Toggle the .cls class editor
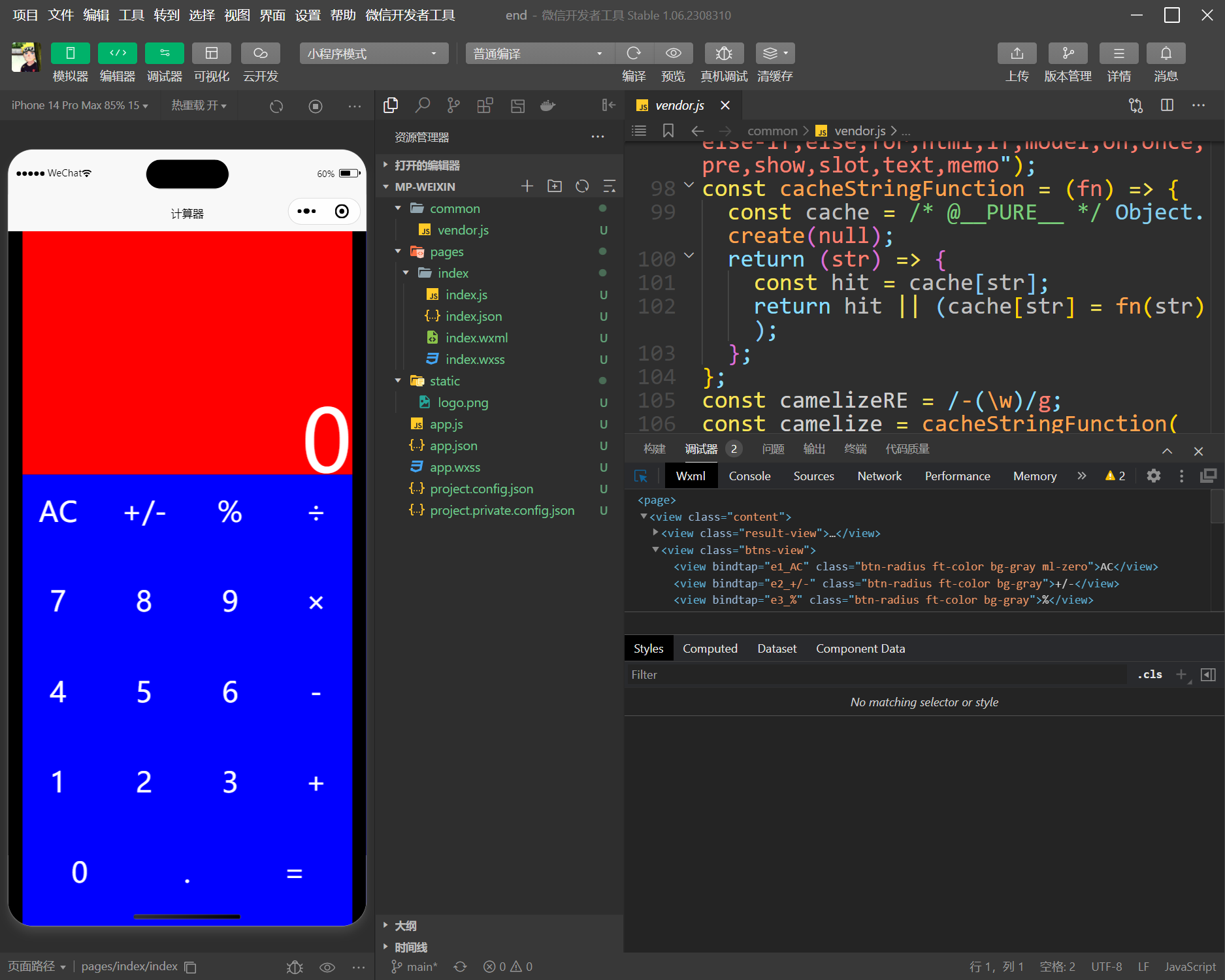 [x=1150, y=674]
